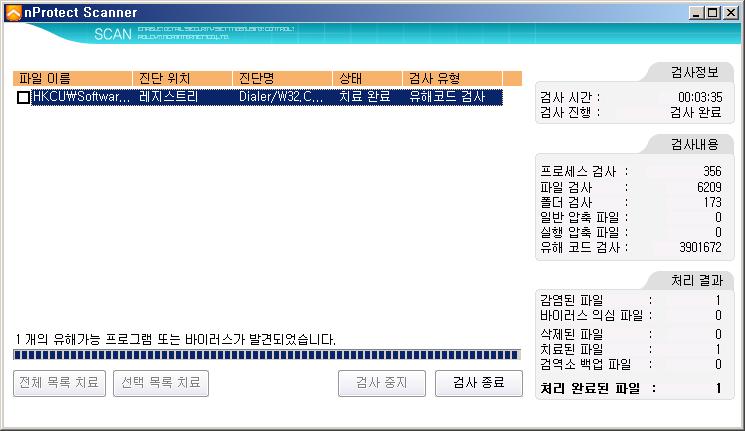Screen dimensions: 745x431
Task: Click the 파일 이름 column header
Action: (72, 78)
